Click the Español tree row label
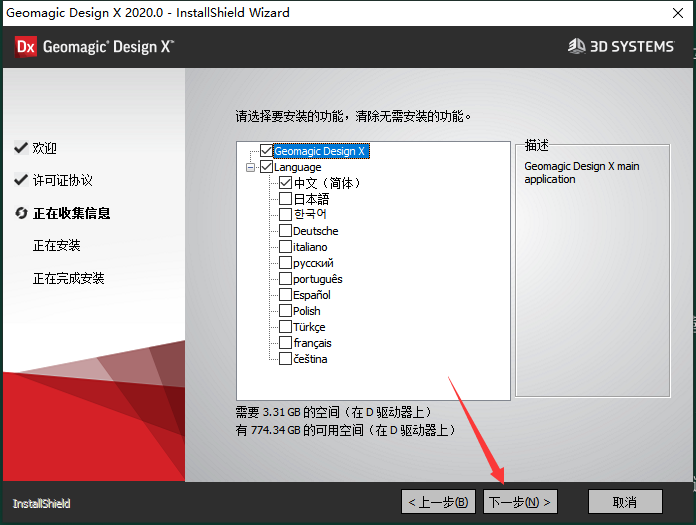The image size is (696, 525). (312, 295)
